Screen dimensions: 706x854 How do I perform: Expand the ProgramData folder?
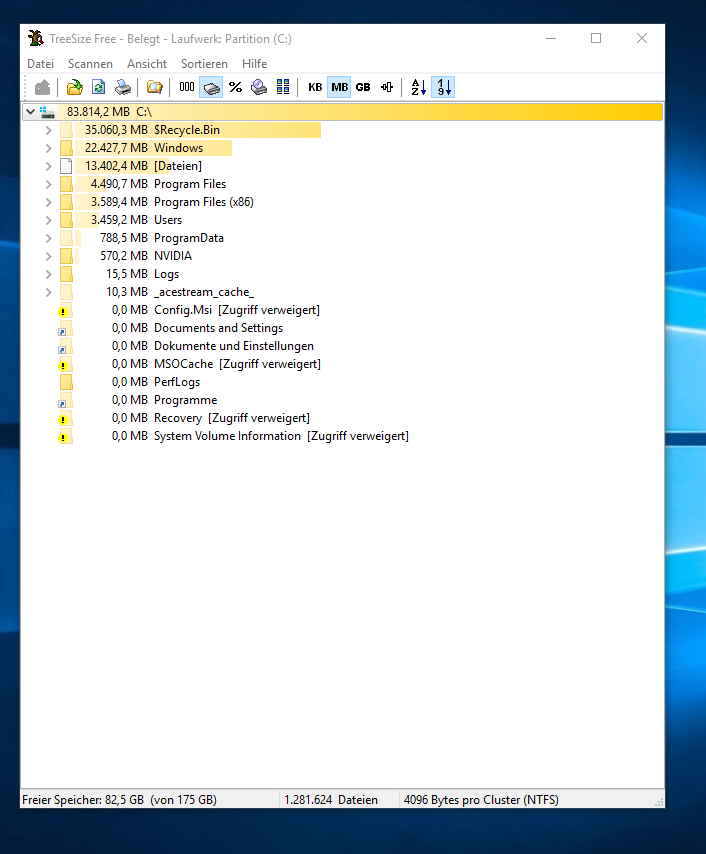48,238
